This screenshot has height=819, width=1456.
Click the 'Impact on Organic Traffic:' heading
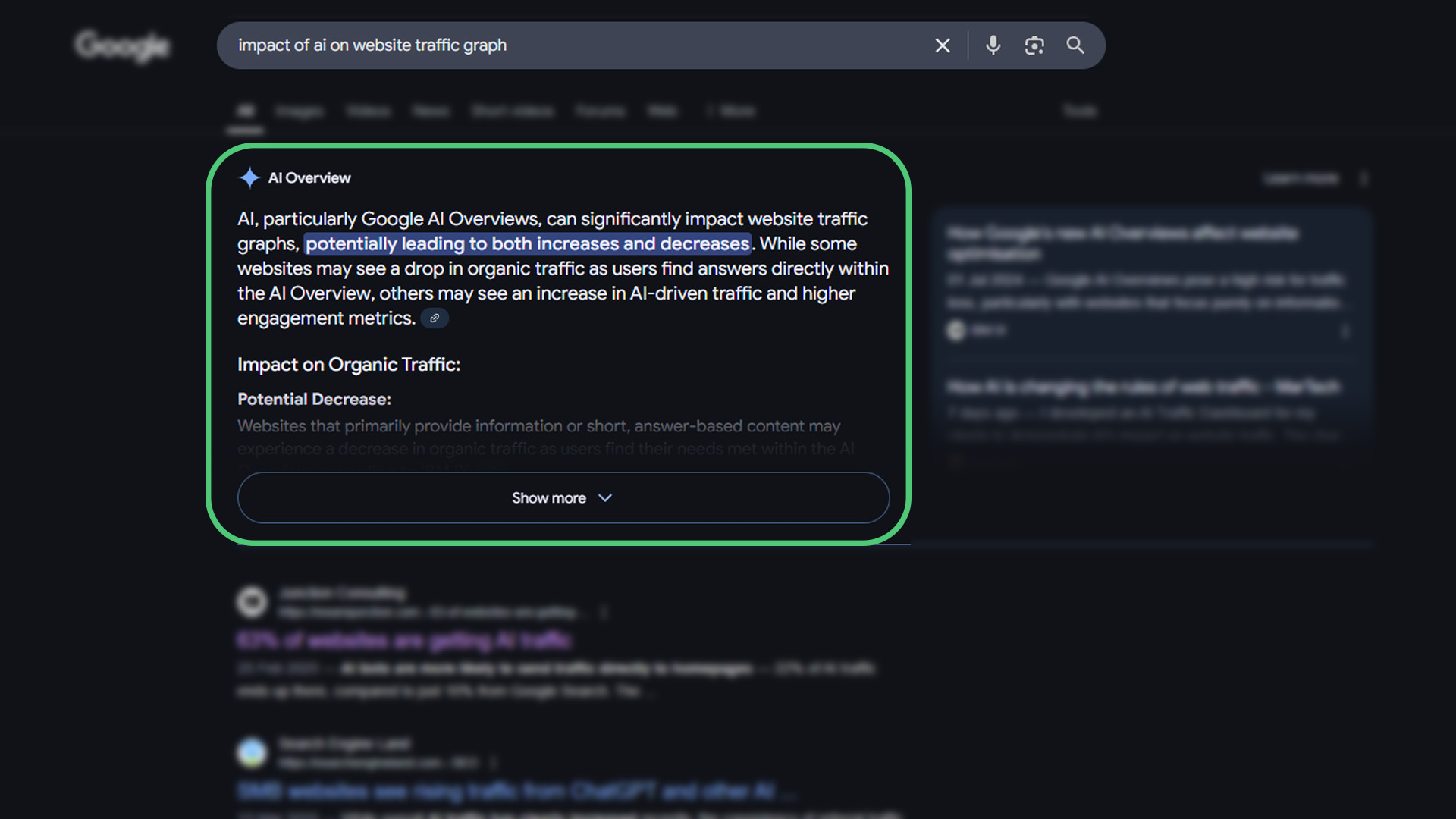(x=349, y=365)
